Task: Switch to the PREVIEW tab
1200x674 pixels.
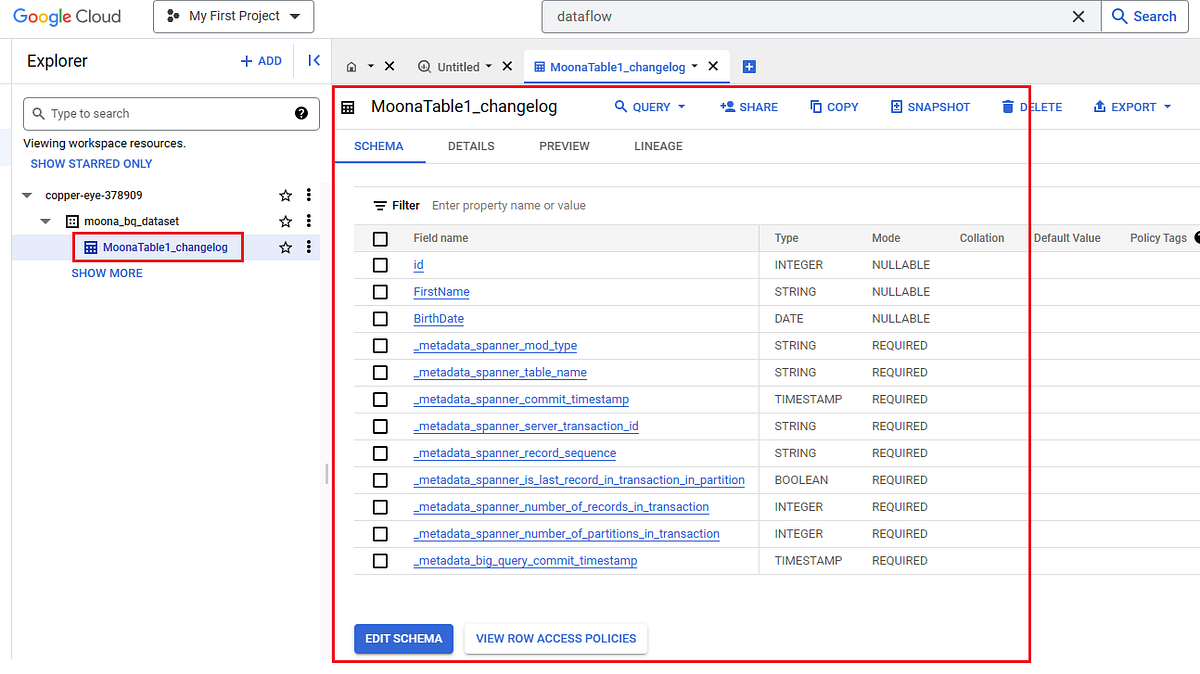Action: (x=564, y=146)
